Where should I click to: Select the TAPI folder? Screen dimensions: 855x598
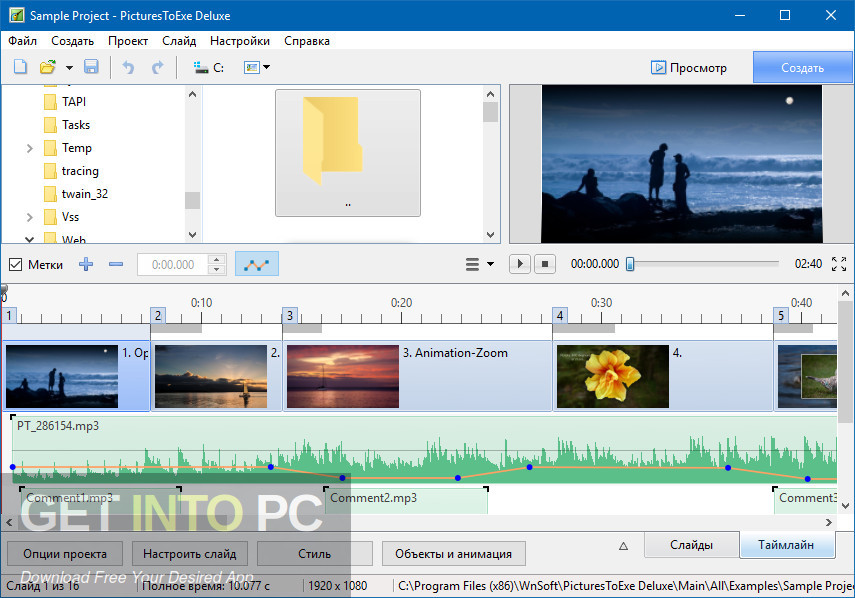click(x=74, y=102)
